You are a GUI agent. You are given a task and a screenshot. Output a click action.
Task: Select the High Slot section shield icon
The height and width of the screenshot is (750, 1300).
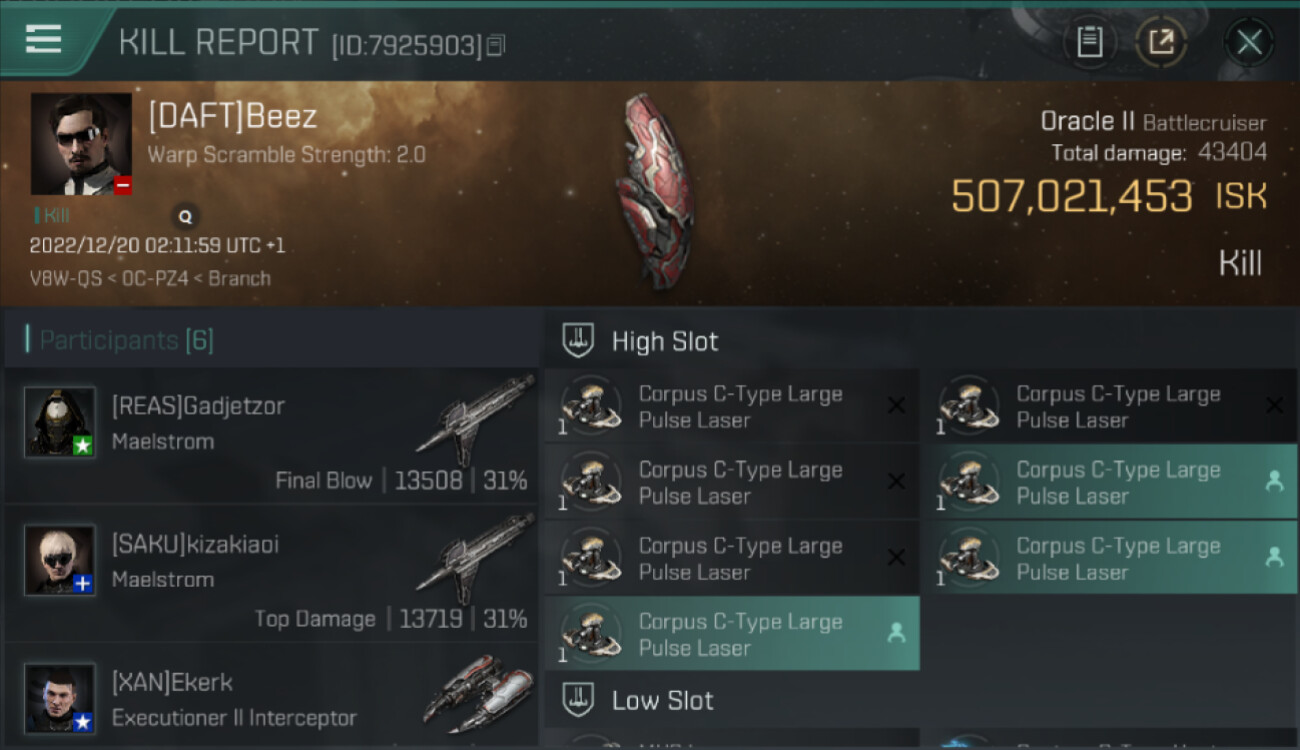pos(578,341)
